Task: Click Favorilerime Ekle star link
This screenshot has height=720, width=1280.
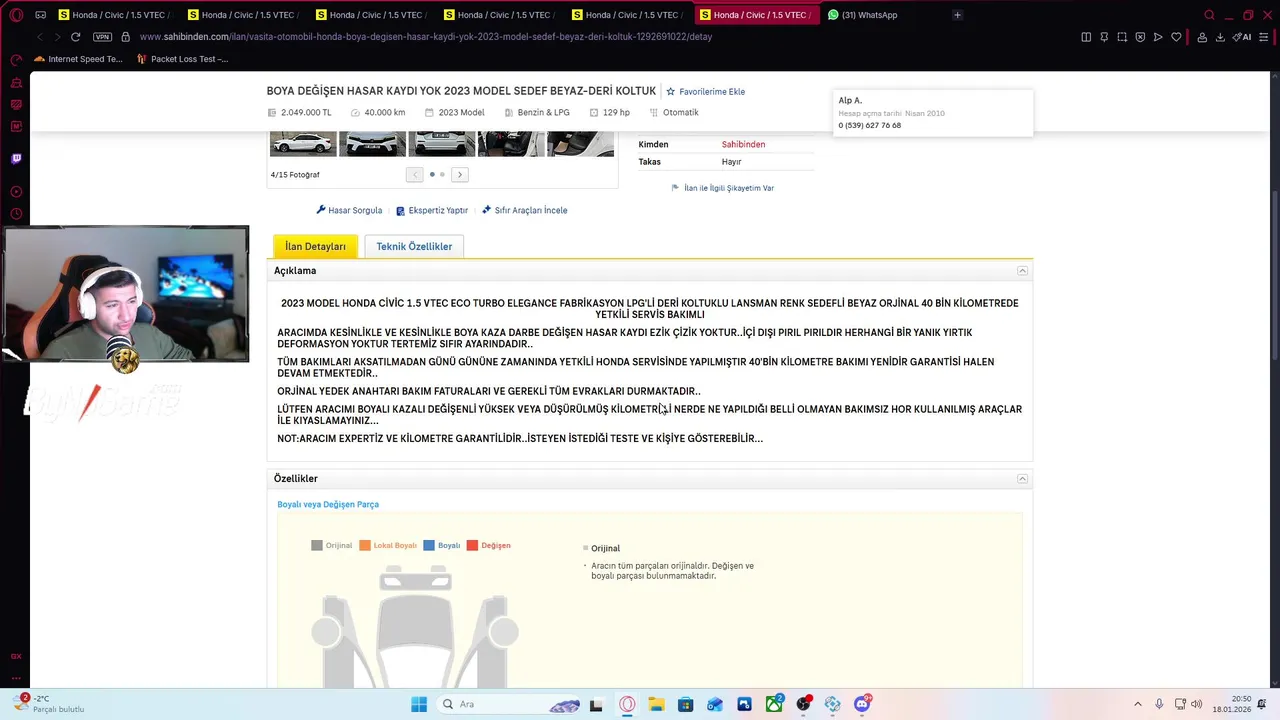Action: point(706,92)
